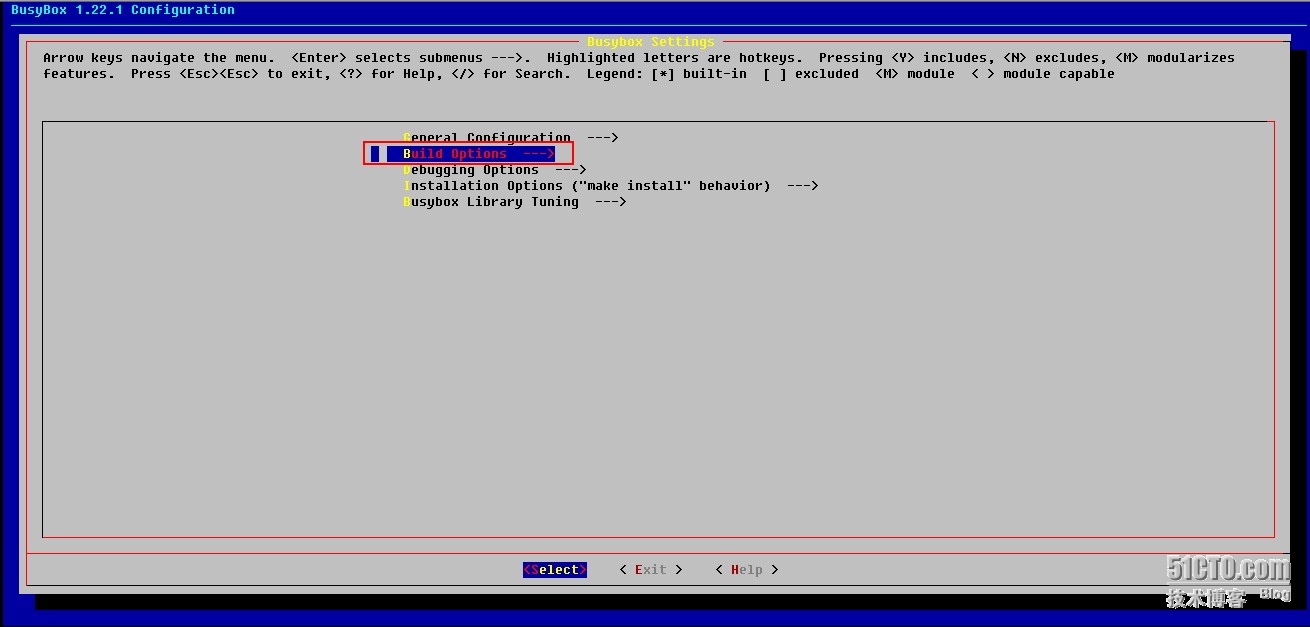Click the < Help > button

[x=747, y=570]
